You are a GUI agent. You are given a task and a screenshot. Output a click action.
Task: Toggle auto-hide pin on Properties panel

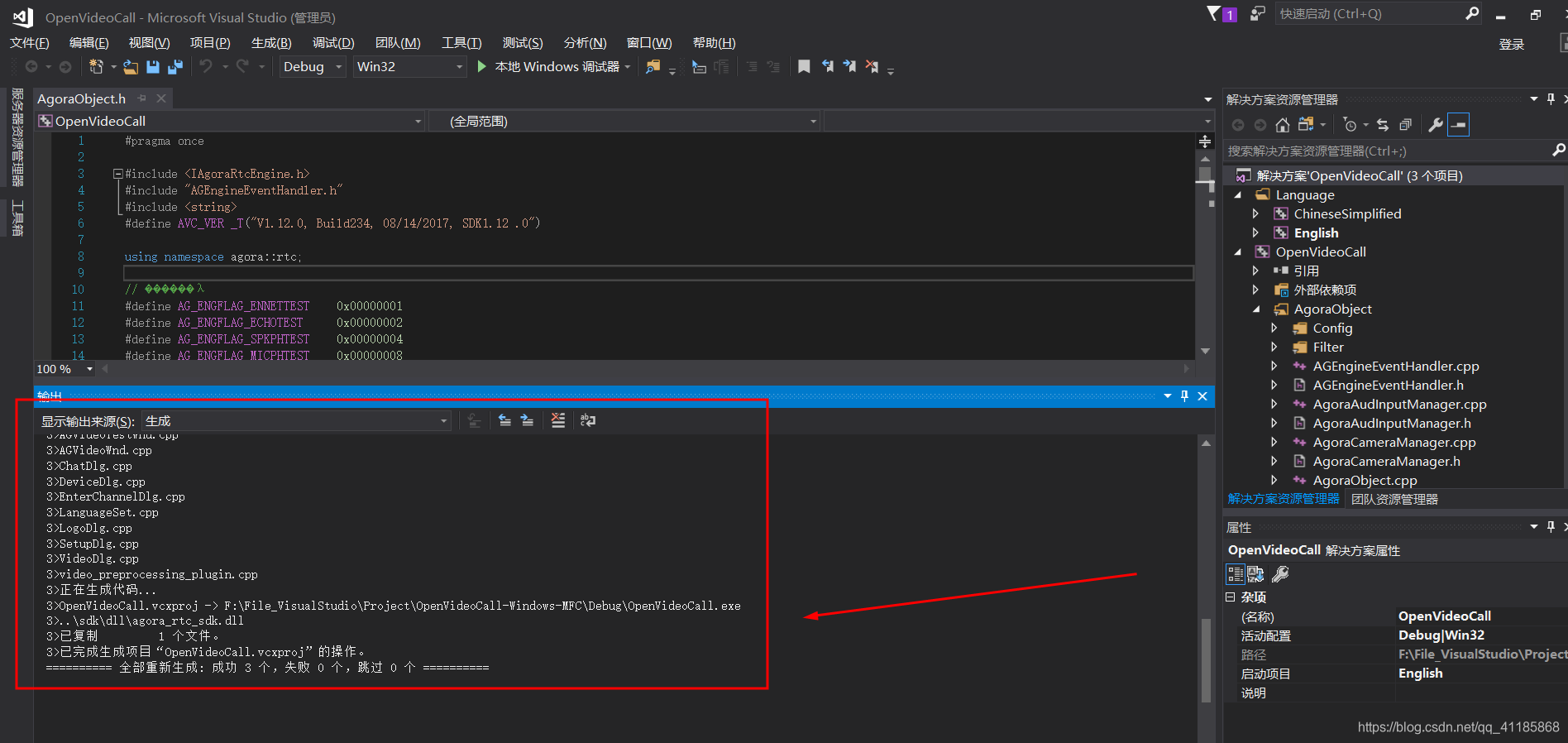[1551, 527]
